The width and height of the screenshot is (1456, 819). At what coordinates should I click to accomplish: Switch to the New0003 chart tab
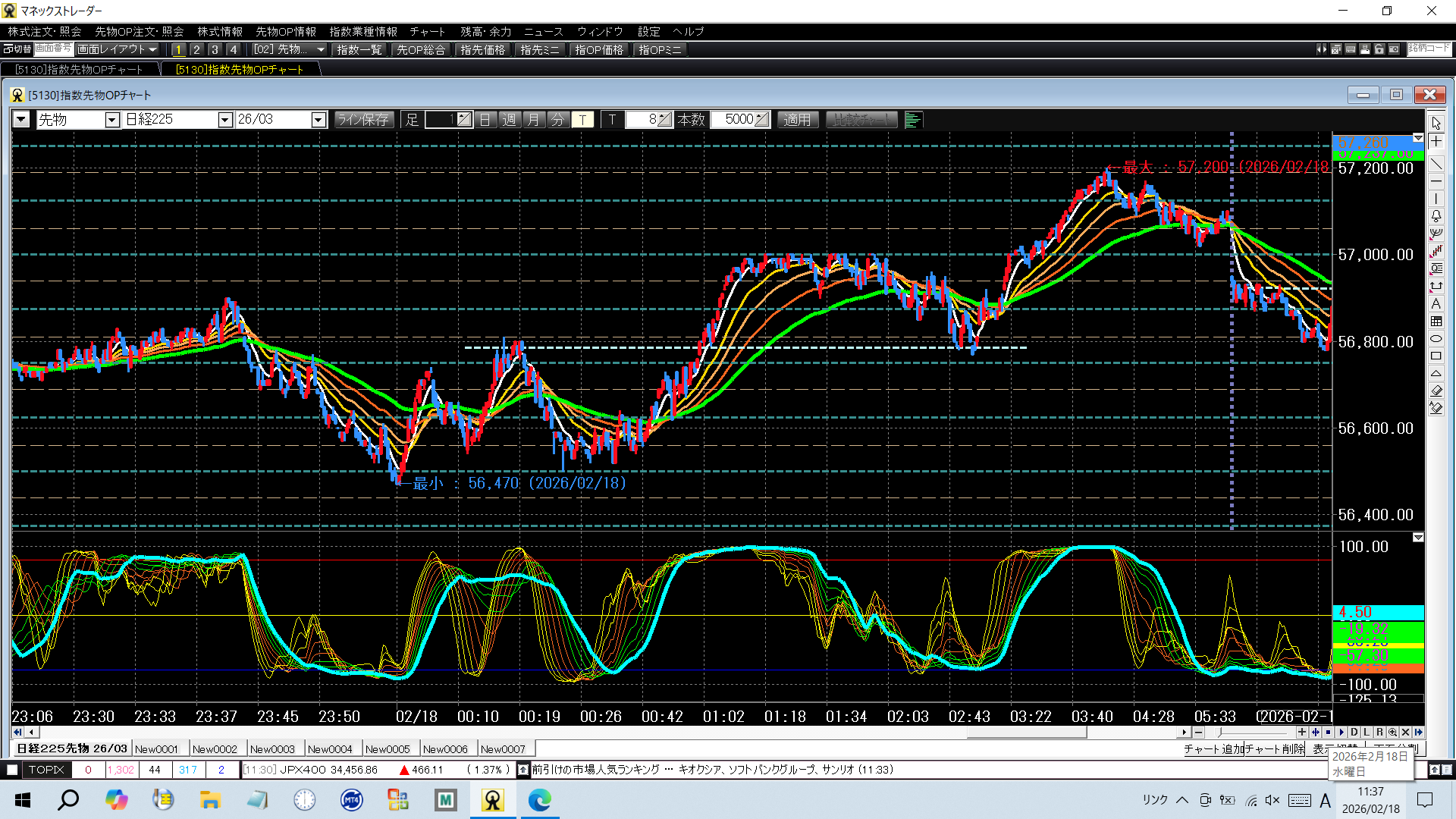272,748
